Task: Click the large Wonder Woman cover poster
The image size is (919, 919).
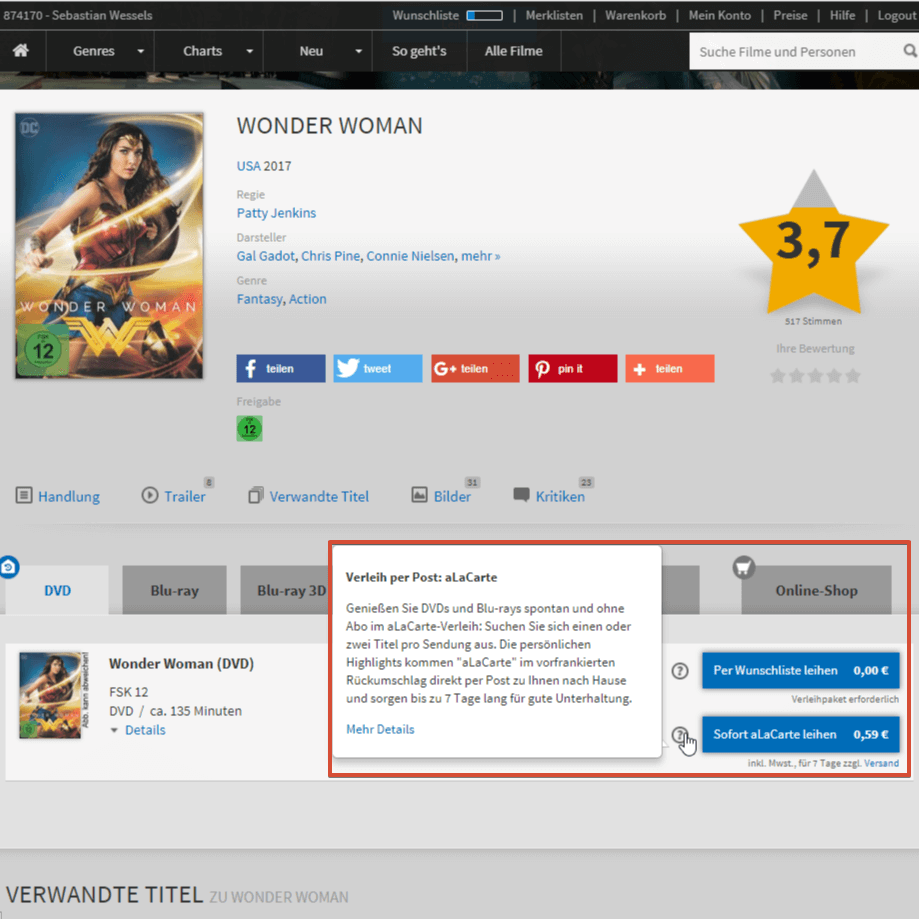Action: coord(109,246)
